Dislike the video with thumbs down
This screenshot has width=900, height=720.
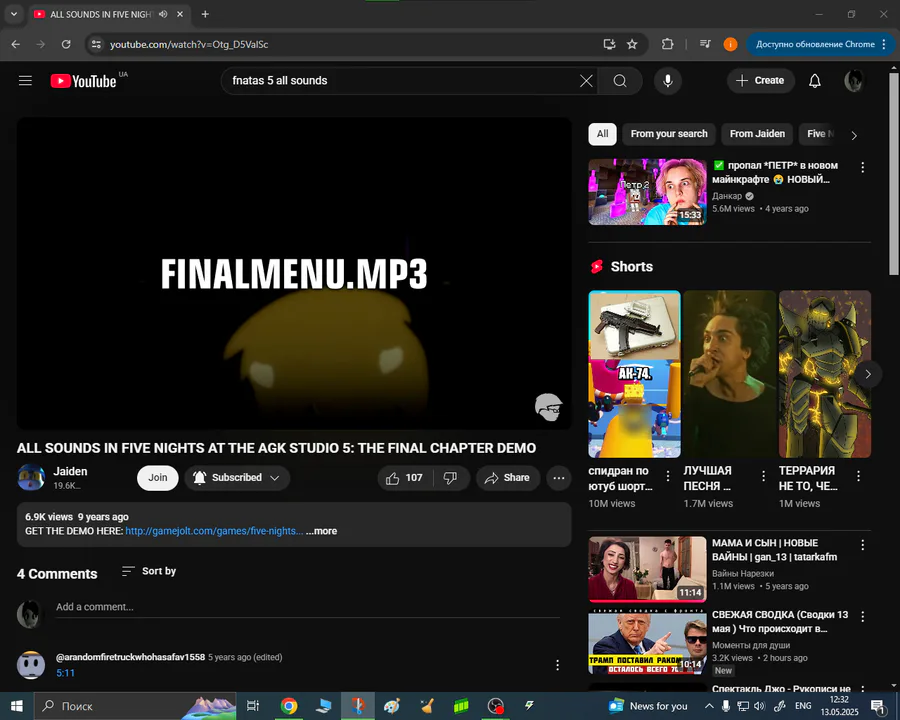click(451, 478)
